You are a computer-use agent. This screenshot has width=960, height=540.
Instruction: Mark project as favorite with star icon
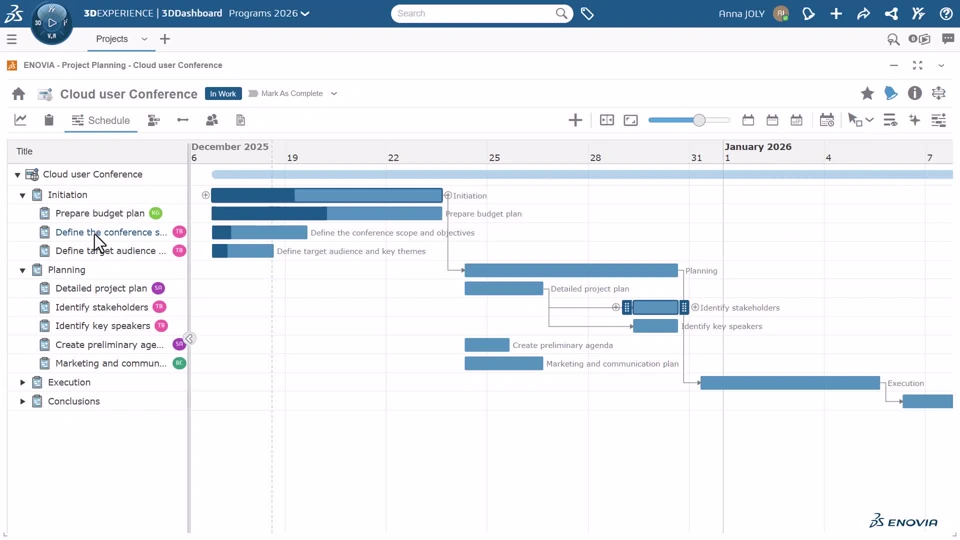(x=867, y=93)
